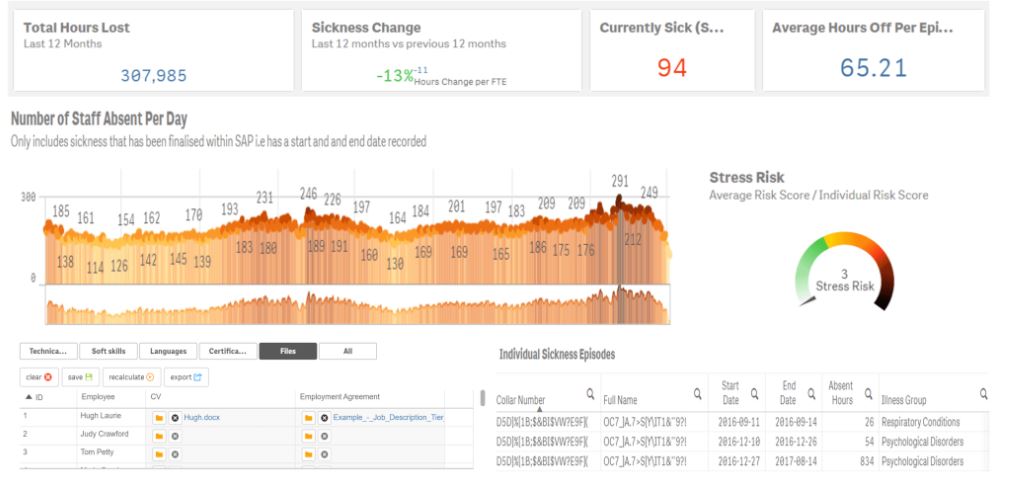The image size is (1021, 493).
Task: Click the end date 2017-08-14 cell
Action: click(x=794, y=462)
